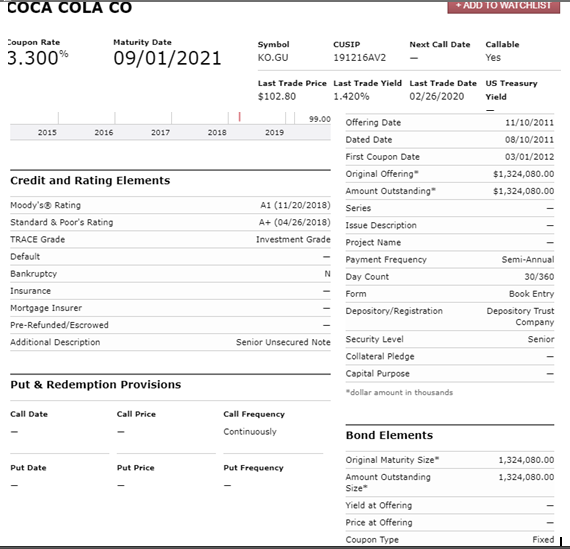Click the Put Frequency column header
The height and width of the screenshot is (549, 570).
click(x=253, y=468)
